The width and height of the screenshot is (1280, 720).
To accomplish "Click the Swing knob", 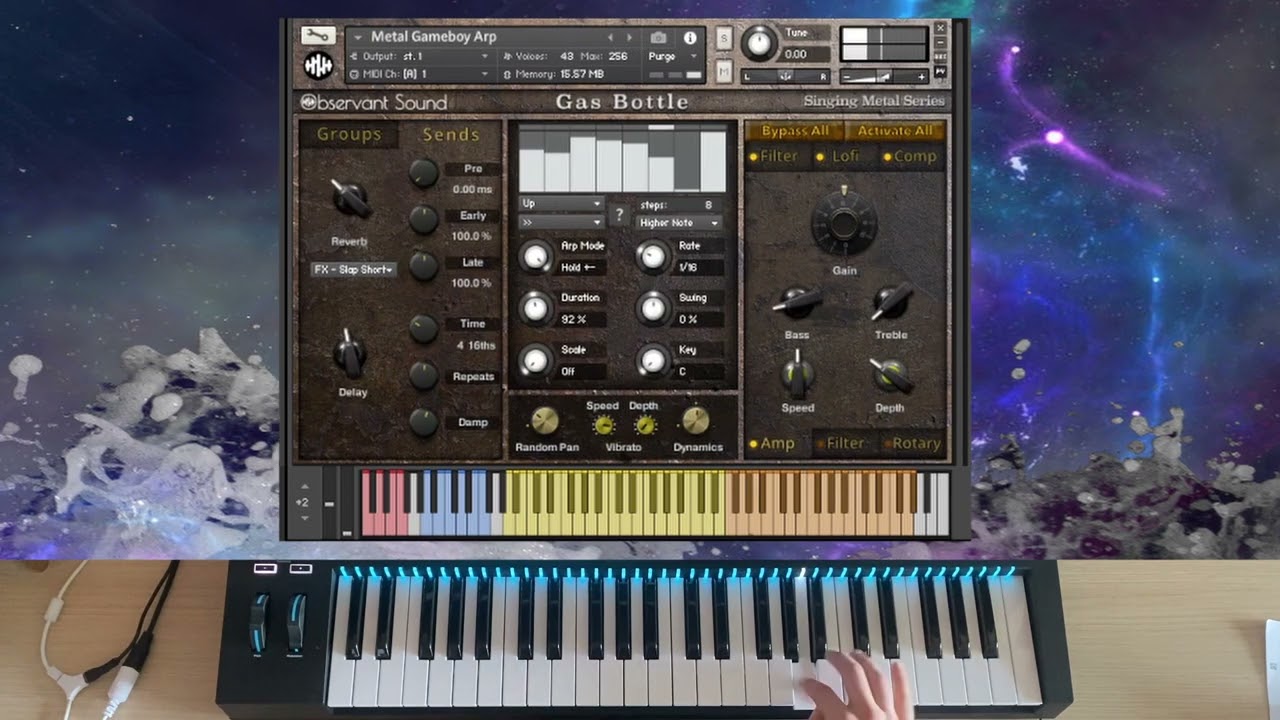I will tap(653, 308).
